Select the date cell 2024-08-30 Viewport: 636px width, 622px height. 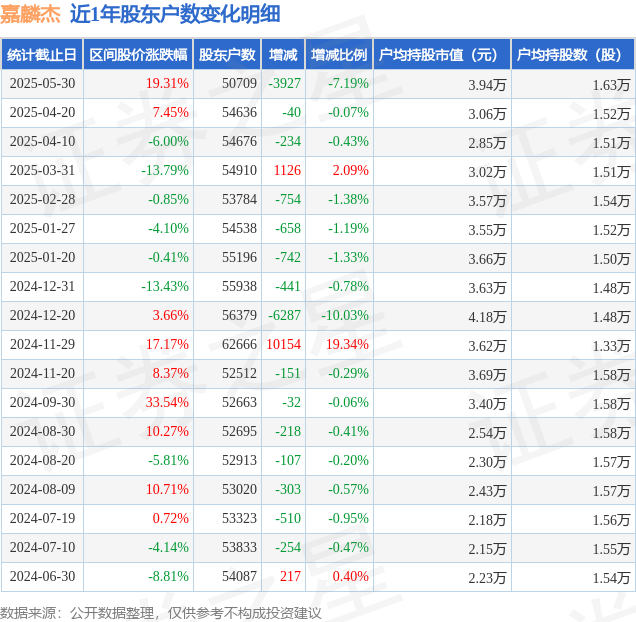tap(43, 432)
